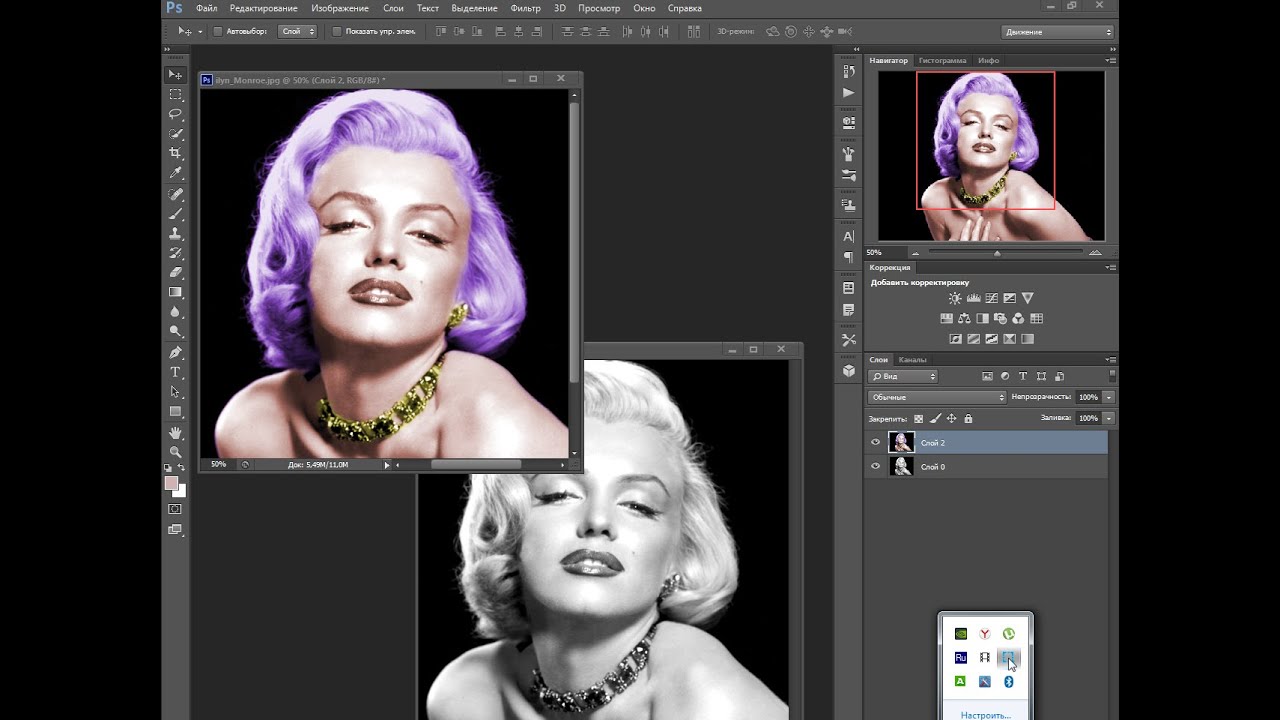Screen dimensions: 1280x720
Task: Select the History Brush tool
Action: [176, 252]
